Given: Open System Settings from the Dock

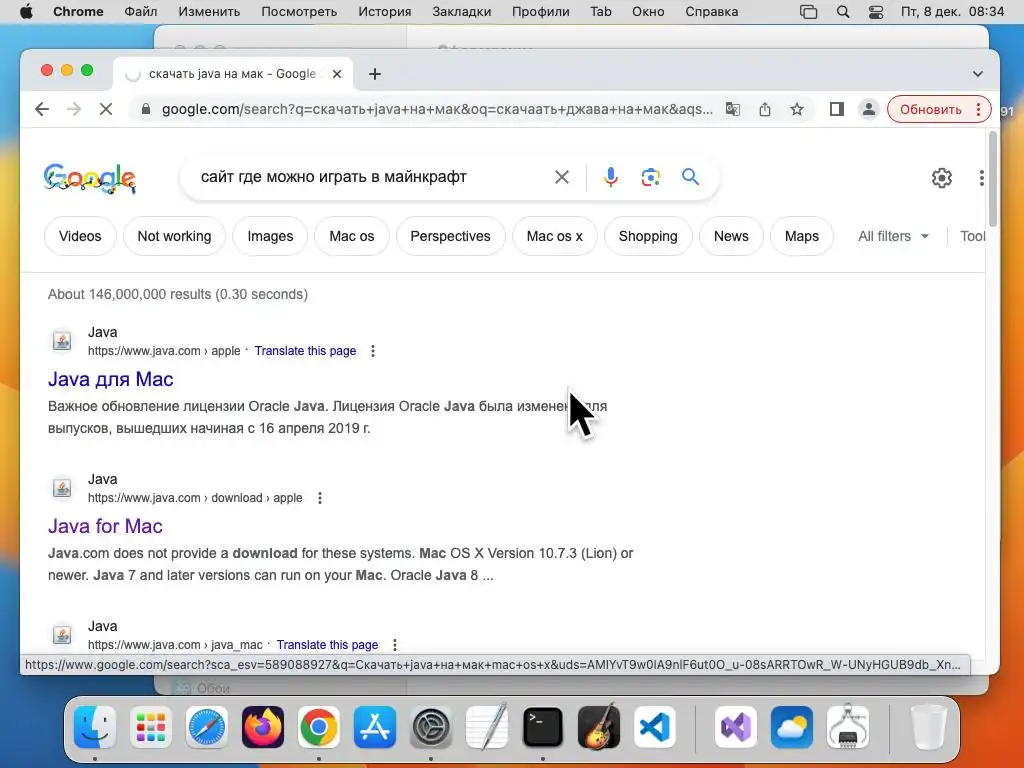Looking at the screenshot, I should click(431, 727).
